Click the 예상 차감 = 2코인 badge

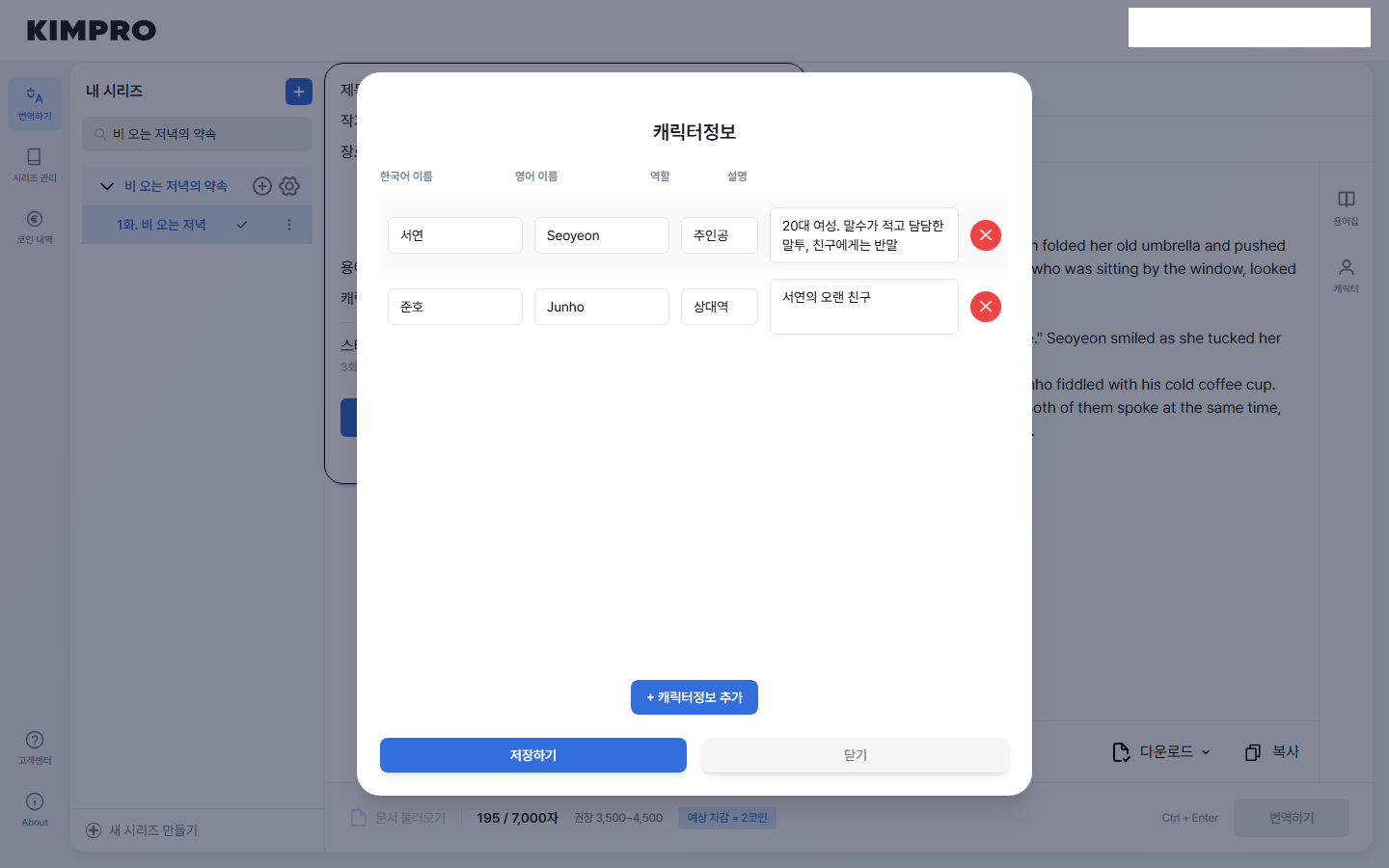[x=727, y=818]
